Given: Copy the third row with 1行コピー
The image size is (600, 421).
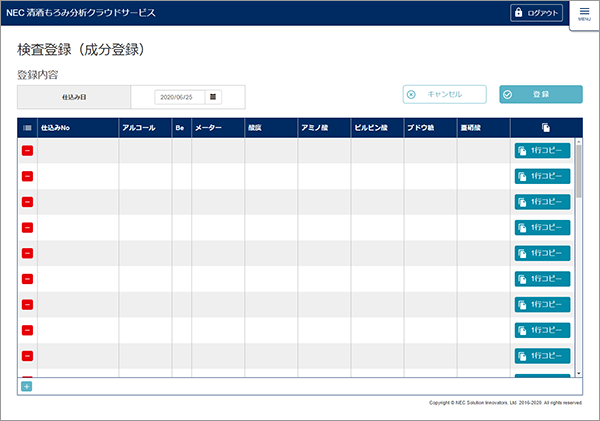Looking at the screenshot, I should click(542, 202).
